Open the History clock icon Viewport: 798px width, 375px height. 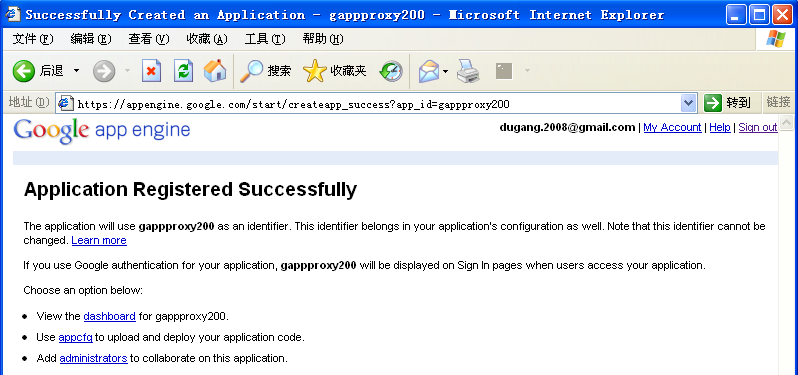click(x=391, y=72)
